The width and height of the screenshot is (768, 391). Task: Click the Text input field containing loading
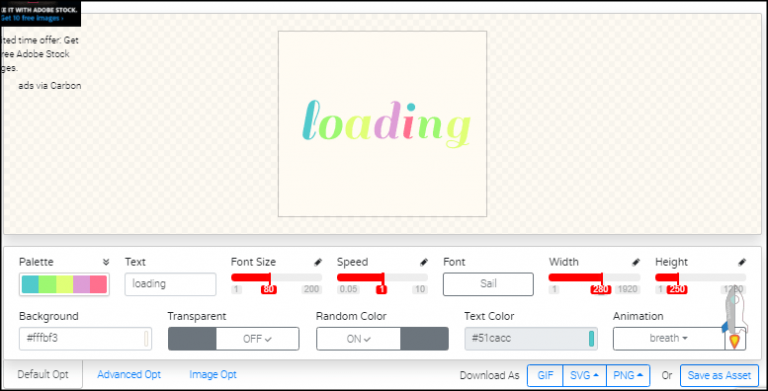point(170,284)
